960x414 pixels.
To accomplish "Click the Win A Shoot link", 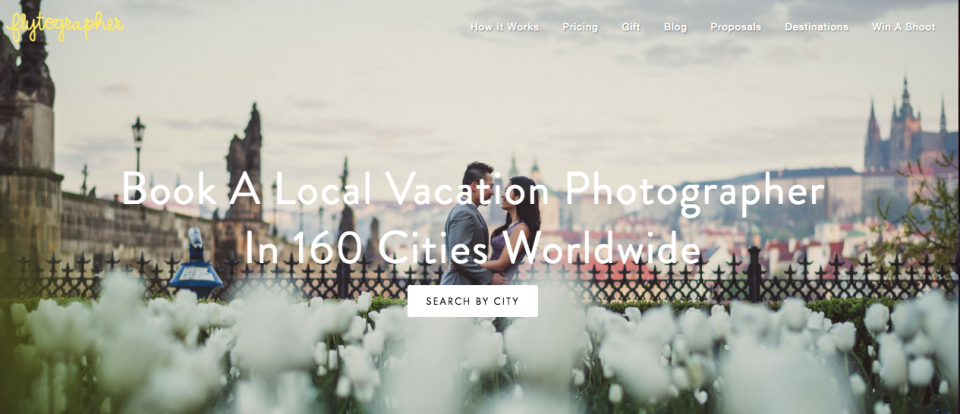I will [903, 27].
